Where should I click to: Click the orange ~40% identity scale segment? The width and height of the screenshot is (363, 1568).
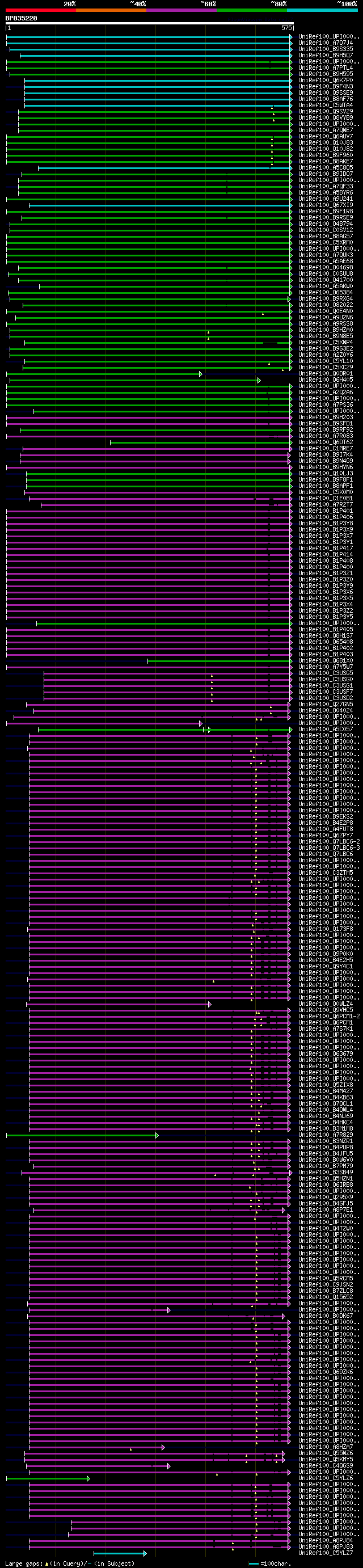click(x=111, y=10)
